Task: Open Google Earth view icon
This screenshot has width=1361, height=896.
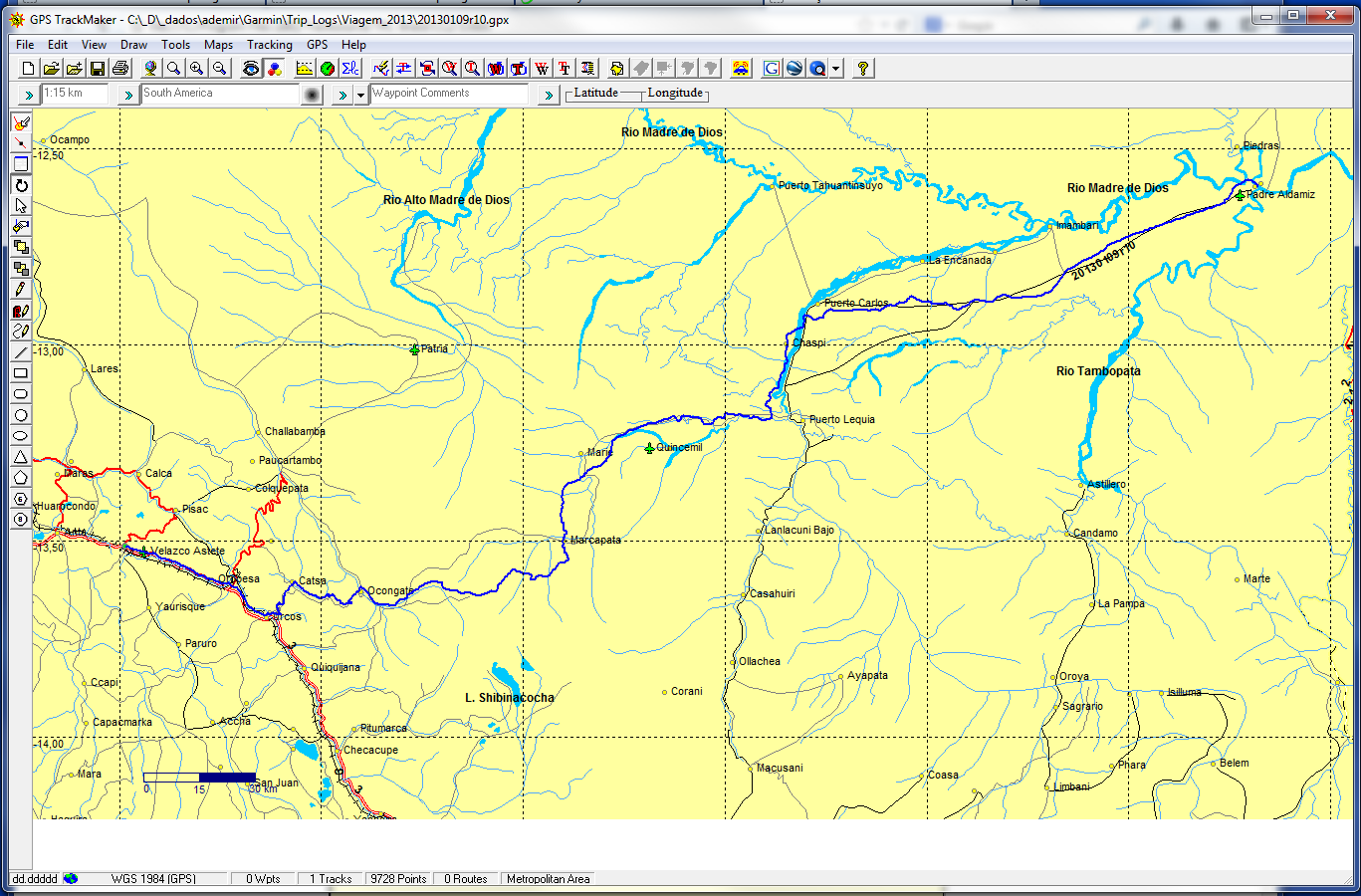Action: click(794, 69)
